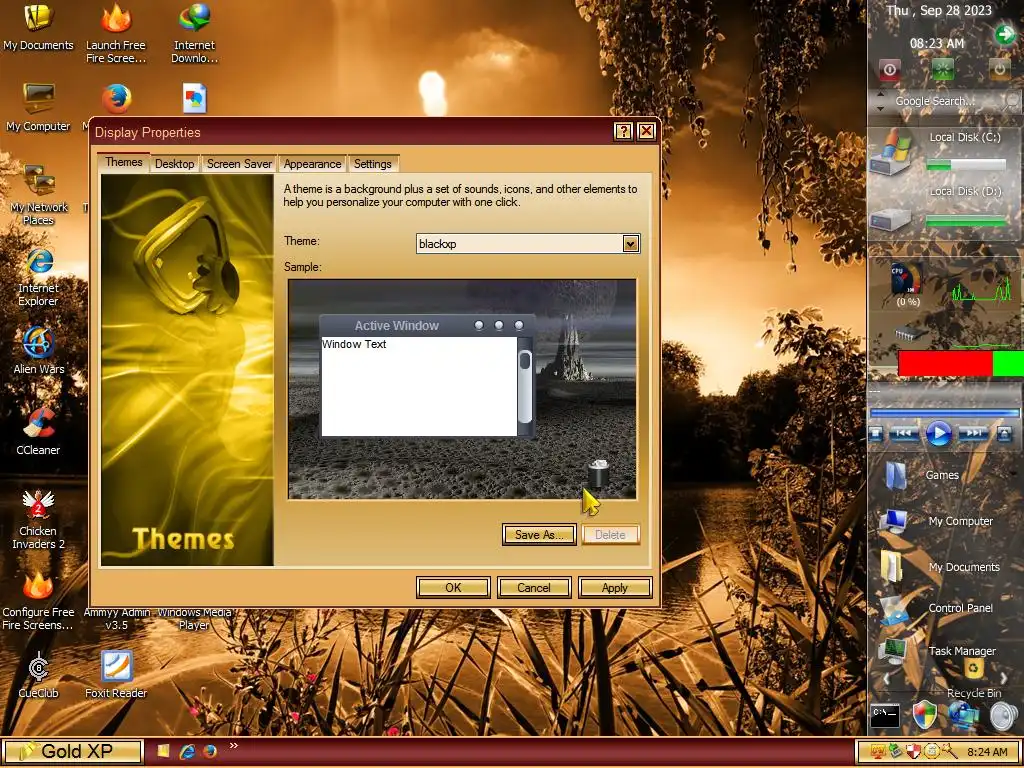Open My Computer desktop icon
The width and height of the screenshot is (1024, 768).
(38, 108)
